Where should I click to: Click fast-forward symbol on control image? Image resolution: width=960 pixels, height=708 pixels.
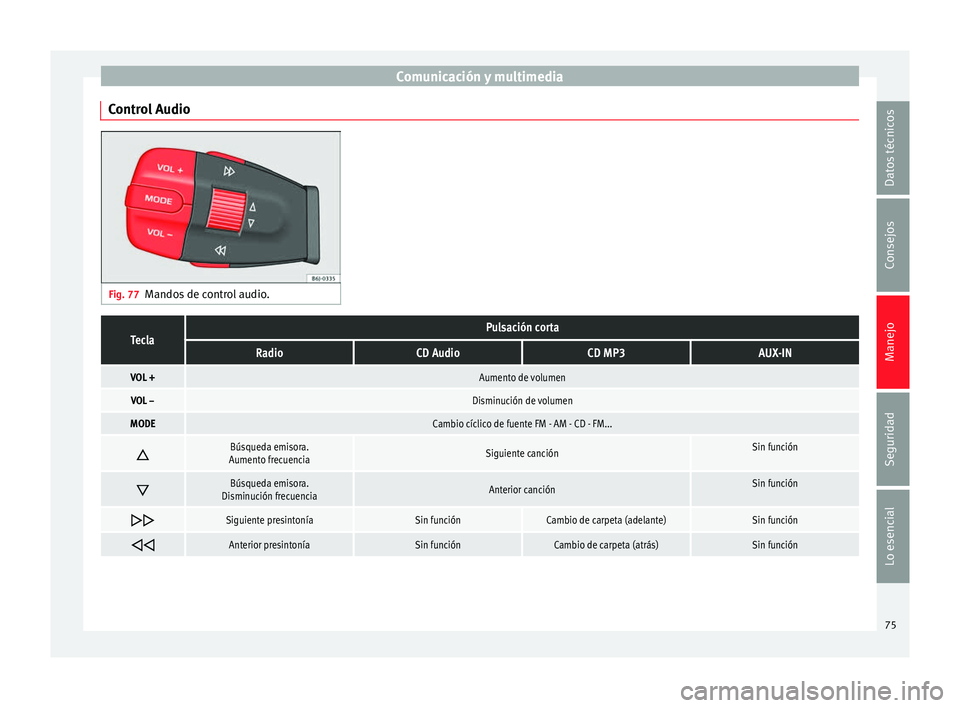pos(229,171)
